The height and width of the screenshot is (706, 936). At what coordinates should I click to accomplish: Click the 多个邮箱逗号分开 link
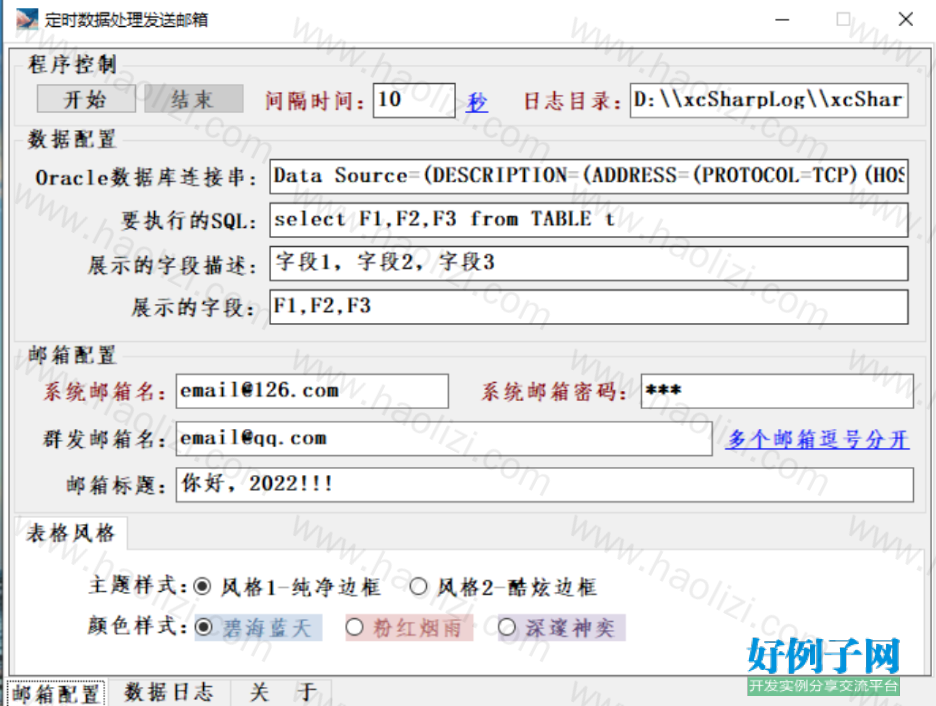(817, 440)
